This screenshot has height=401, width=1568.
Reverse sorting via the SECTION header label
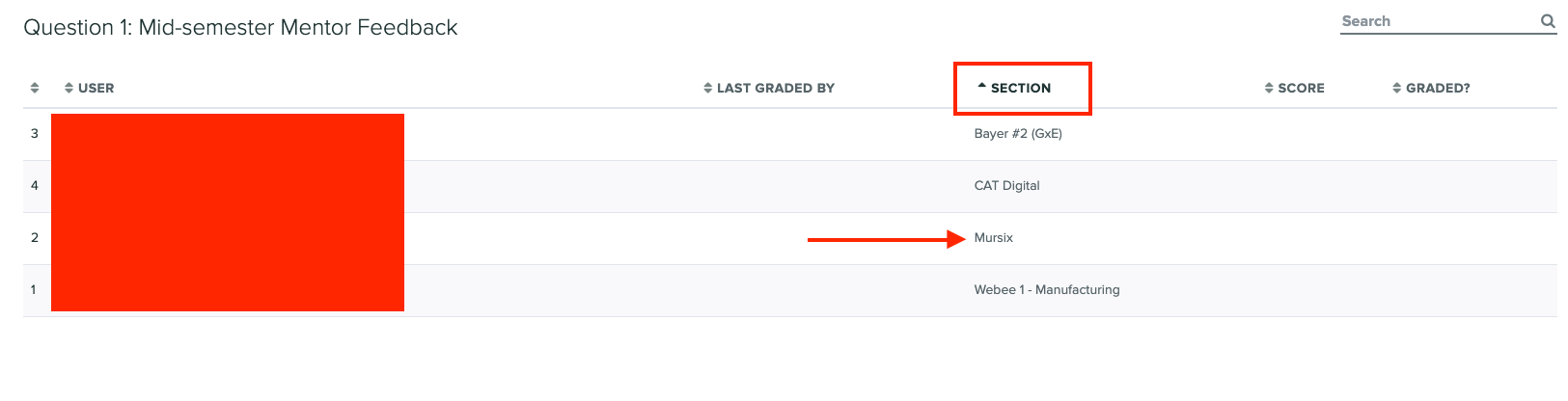(1021, 88)
